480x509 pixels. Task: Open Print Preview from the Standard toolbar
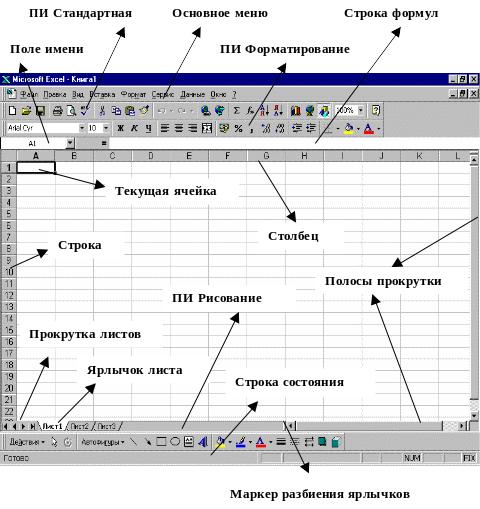click(71, 111)
